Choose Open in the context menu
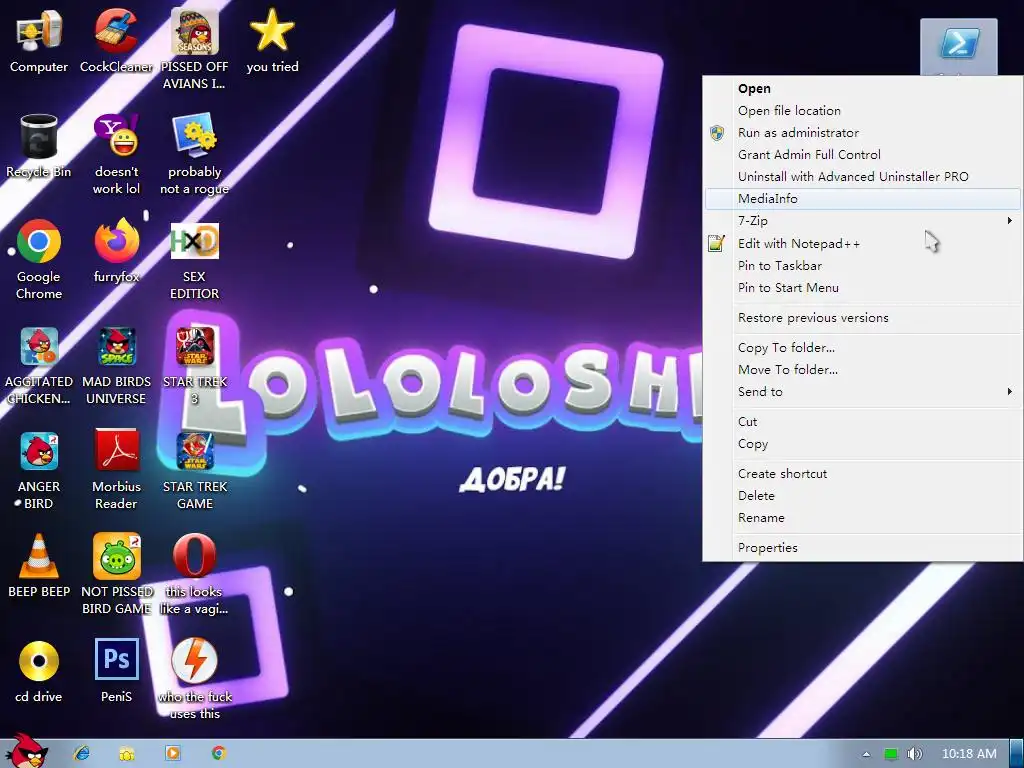 [x=863, y=89]
